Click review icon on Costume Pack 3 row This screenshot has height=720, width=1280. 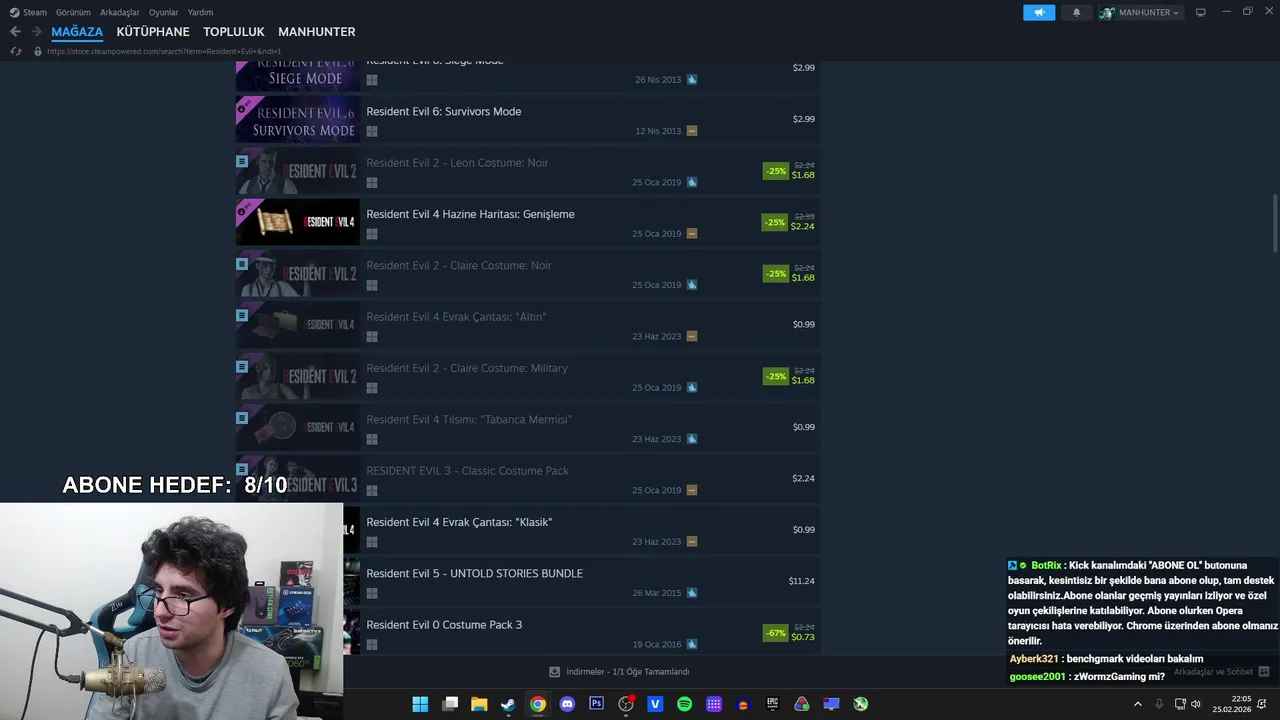[692, 644]
